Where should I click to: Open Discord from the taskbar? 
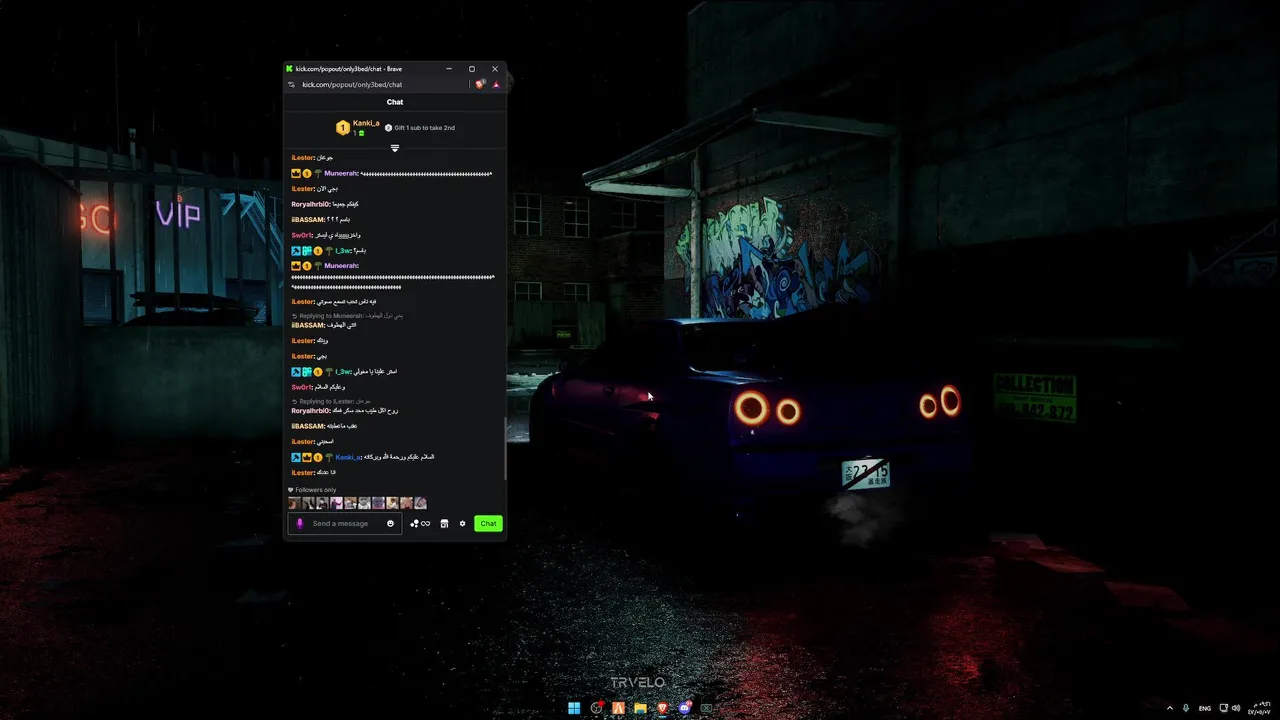pyautogui.click(x=684, y=708)
